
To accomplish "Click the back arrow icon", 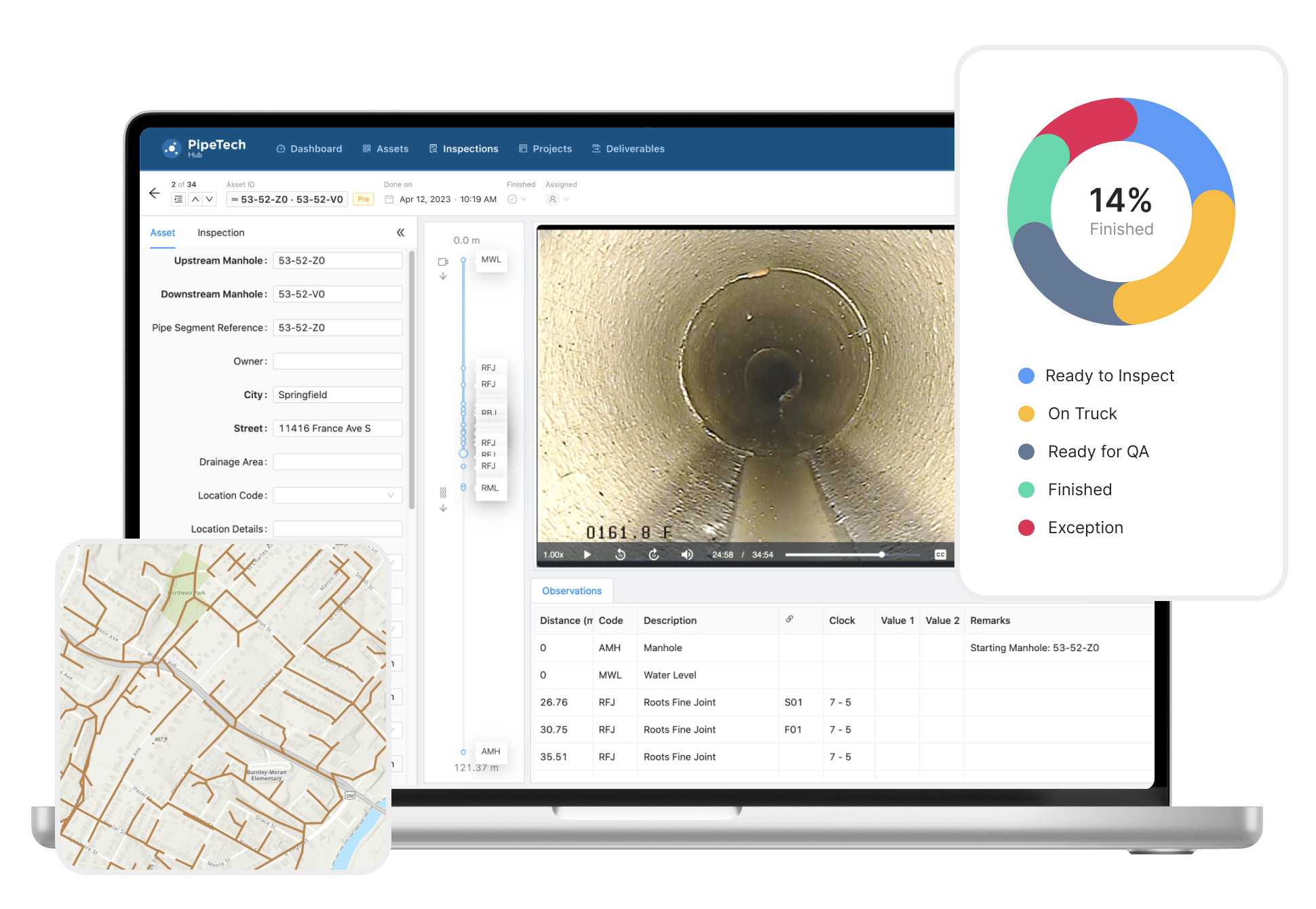I will (x=154, y=193).
